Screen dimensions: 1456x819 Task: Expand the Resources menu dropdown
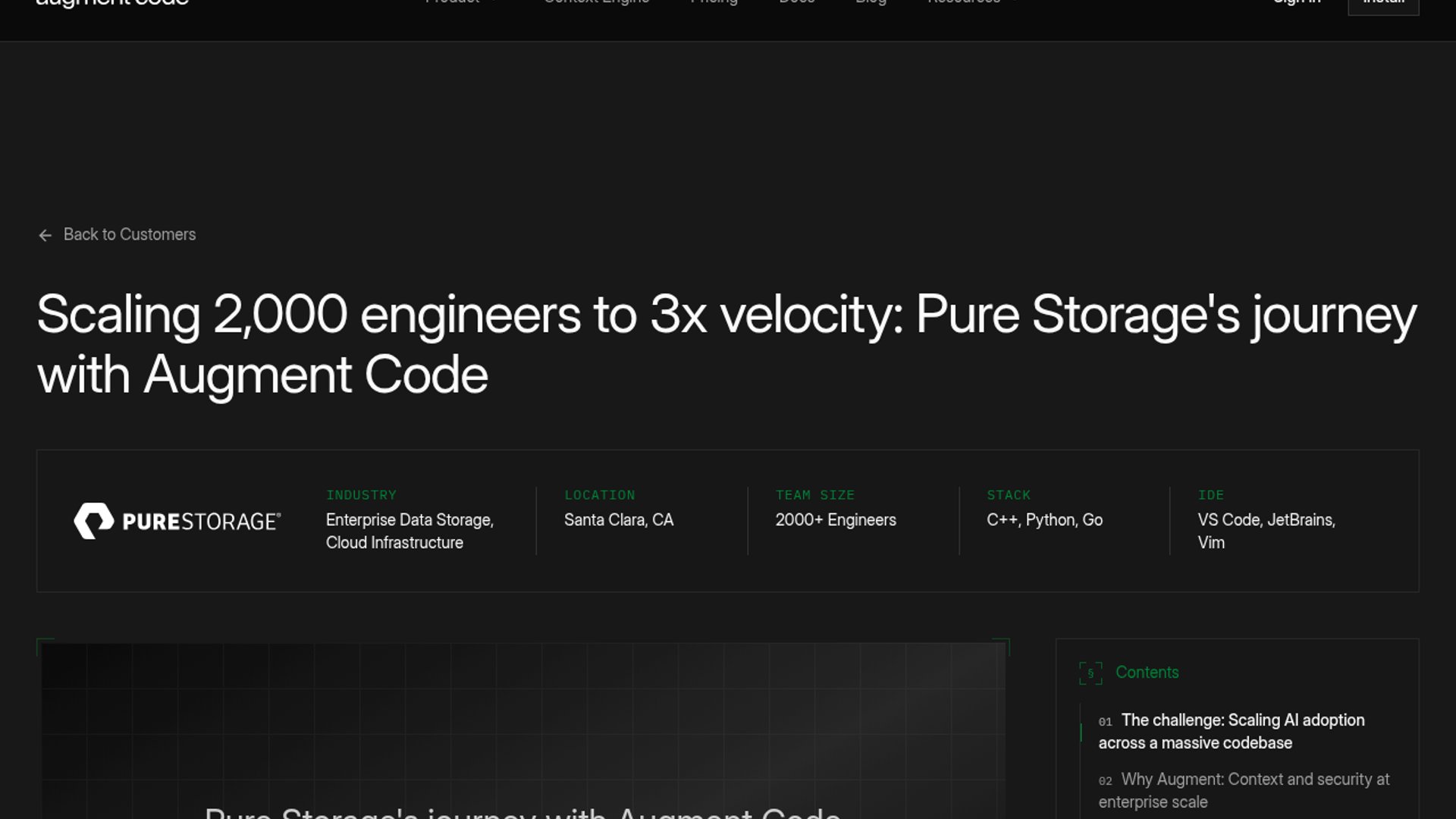[x=972, y=2]
